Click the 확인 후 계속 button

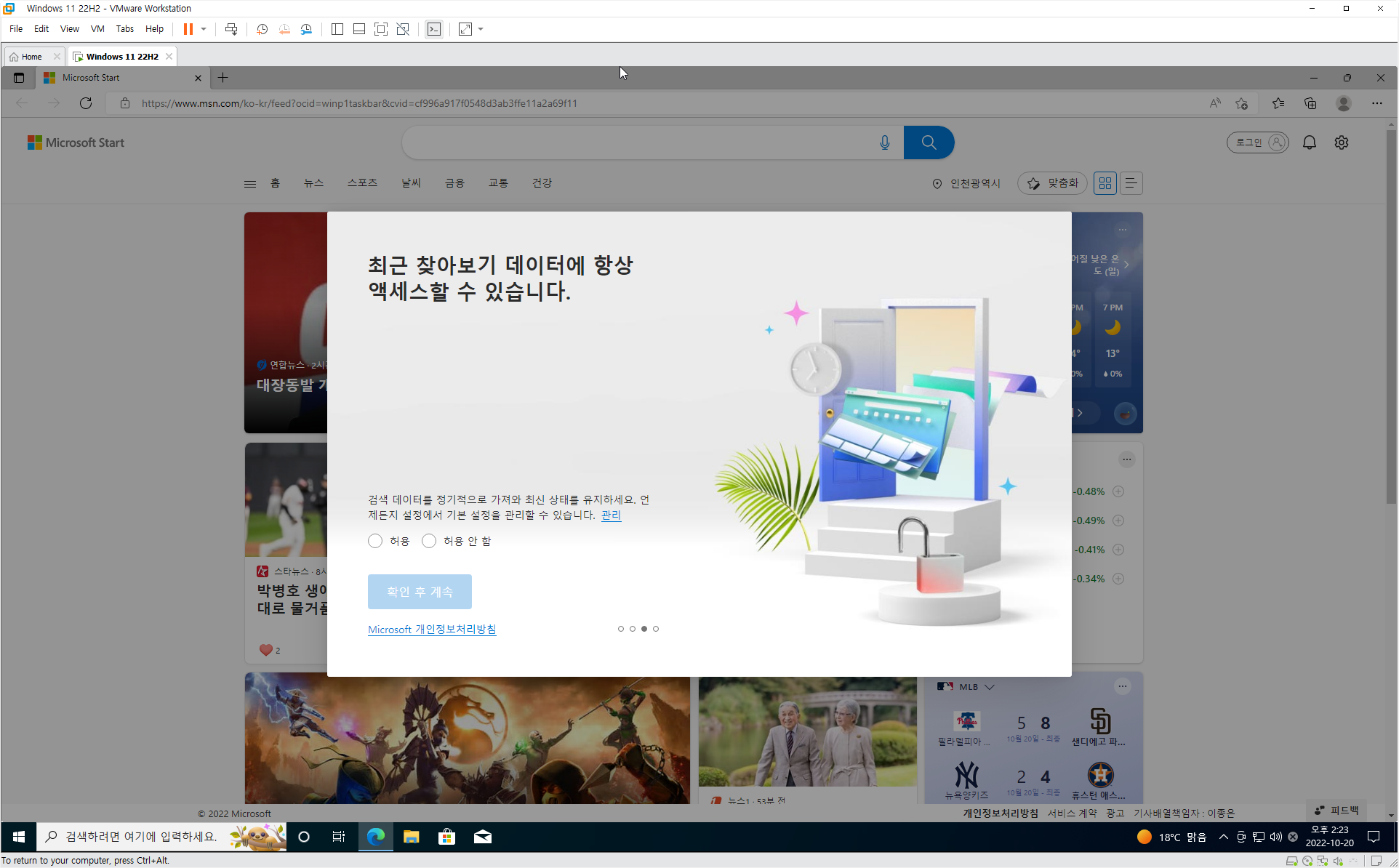tap(420, 592)
